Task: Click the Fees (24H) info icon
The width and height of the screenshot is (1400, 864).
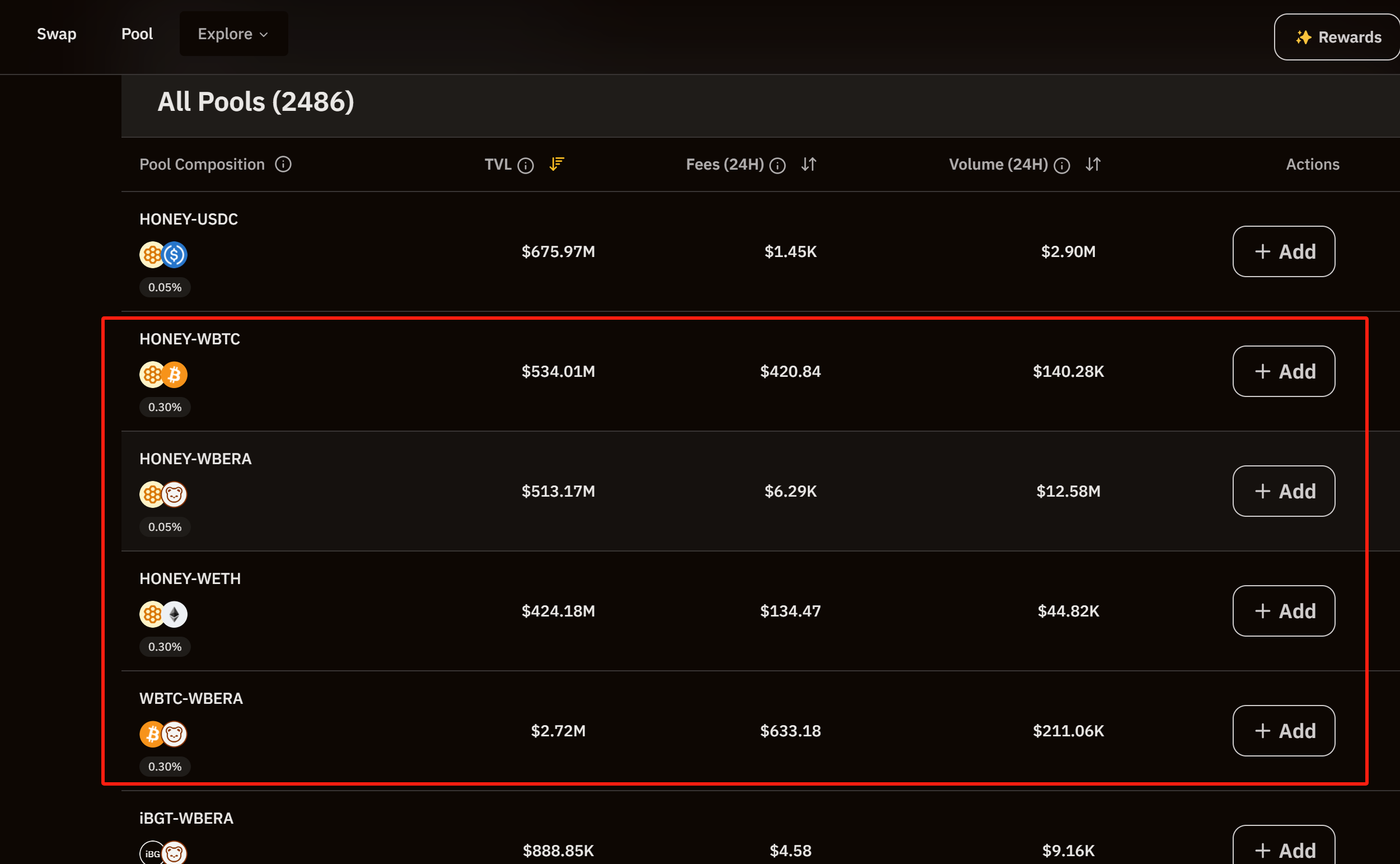Action: [778, 166]
